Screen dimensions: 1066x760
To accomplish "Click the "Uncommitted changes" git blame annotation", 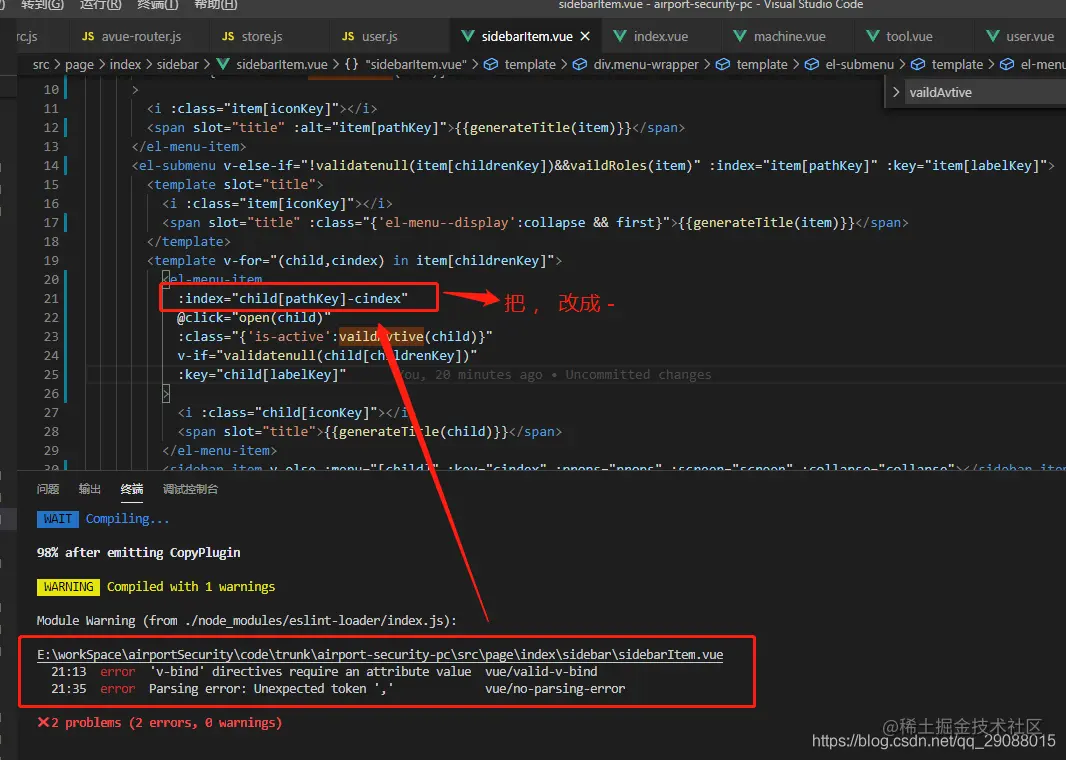I will point(638,375).
